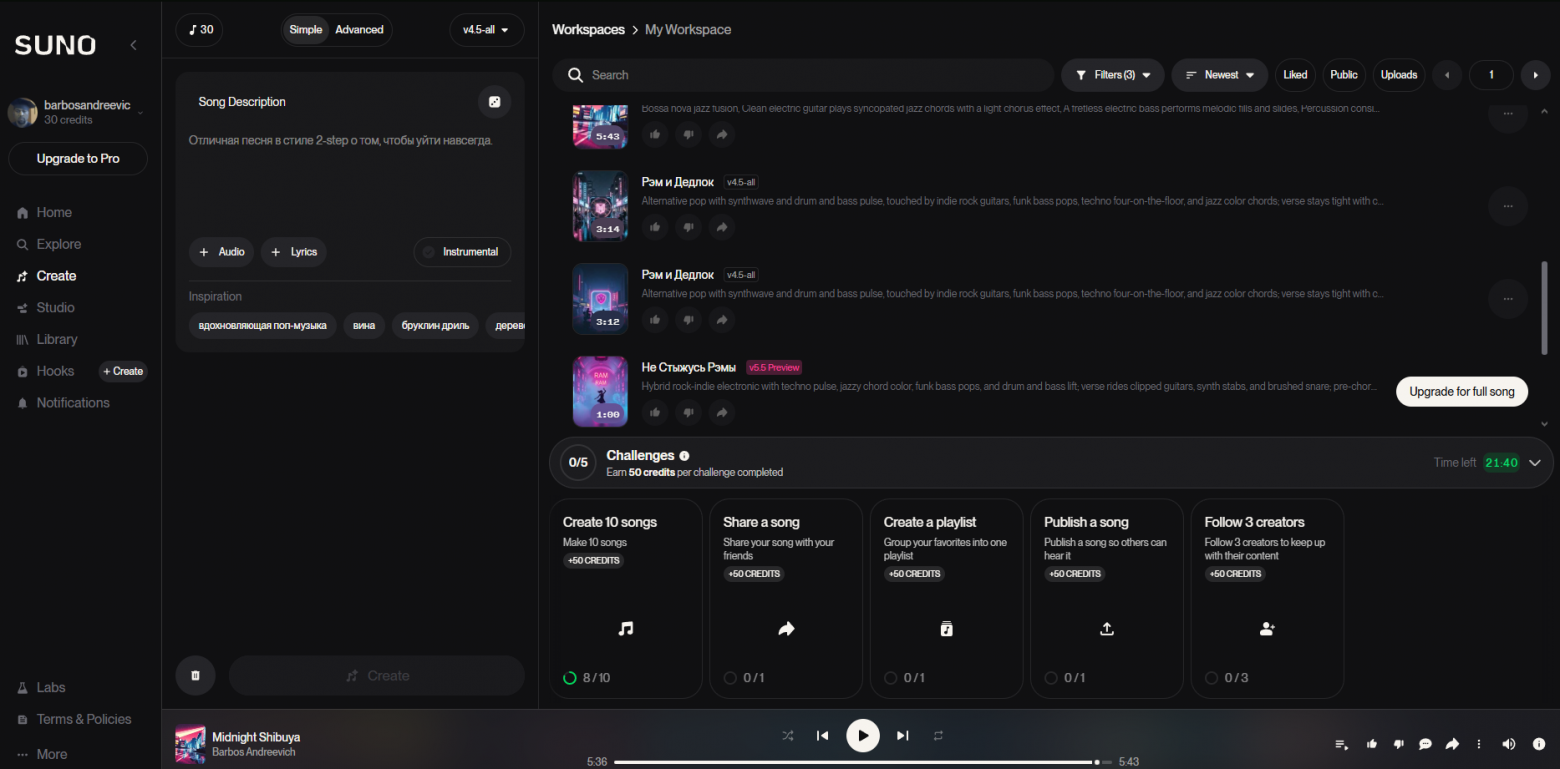The height and width of the screenshot is (769, 1560).
Task: View Notifications in the sidebar
Action: pyautogui.click(x=62, y=403)
